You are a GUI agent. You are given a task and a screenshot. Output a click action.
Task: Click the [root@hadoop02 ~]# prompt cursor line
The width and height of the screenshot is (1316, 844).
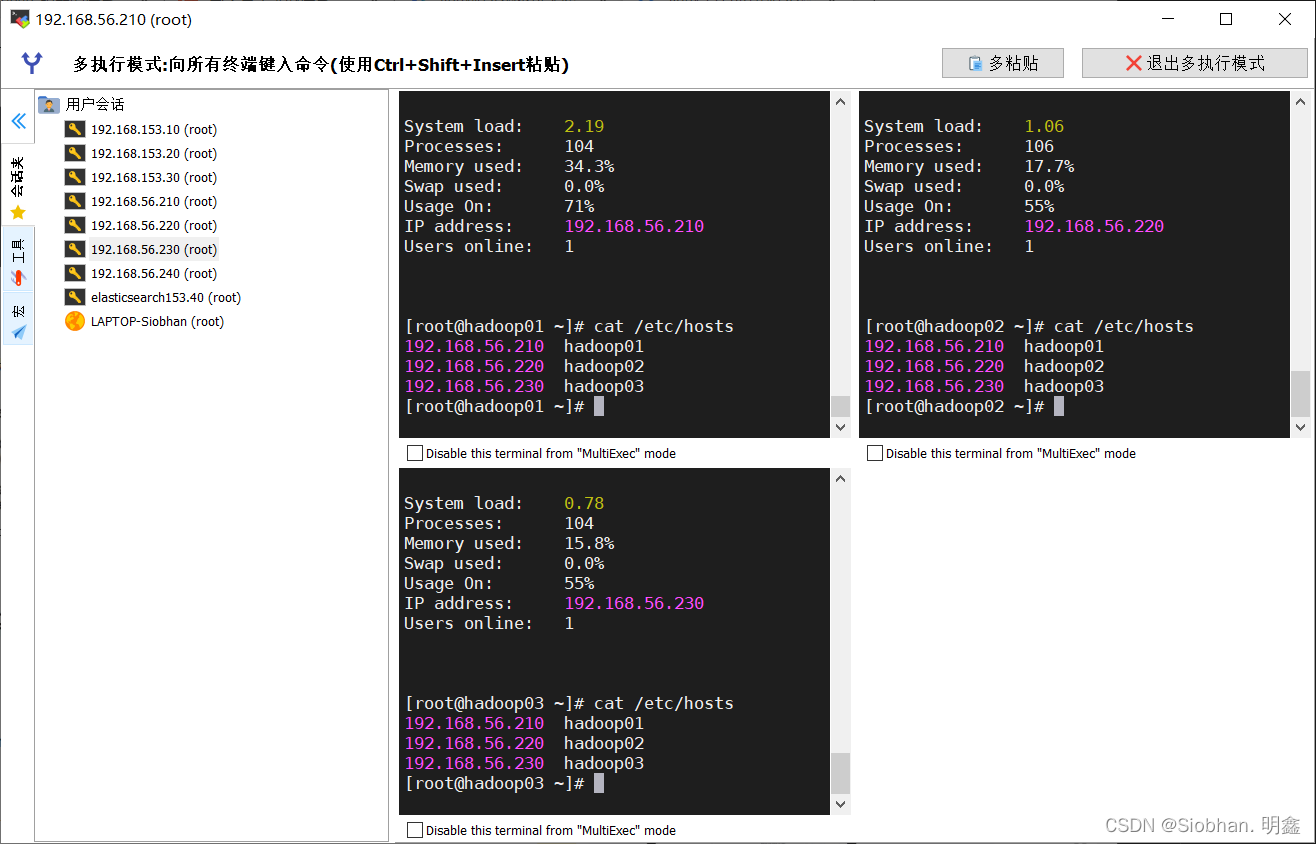[964, 406]
